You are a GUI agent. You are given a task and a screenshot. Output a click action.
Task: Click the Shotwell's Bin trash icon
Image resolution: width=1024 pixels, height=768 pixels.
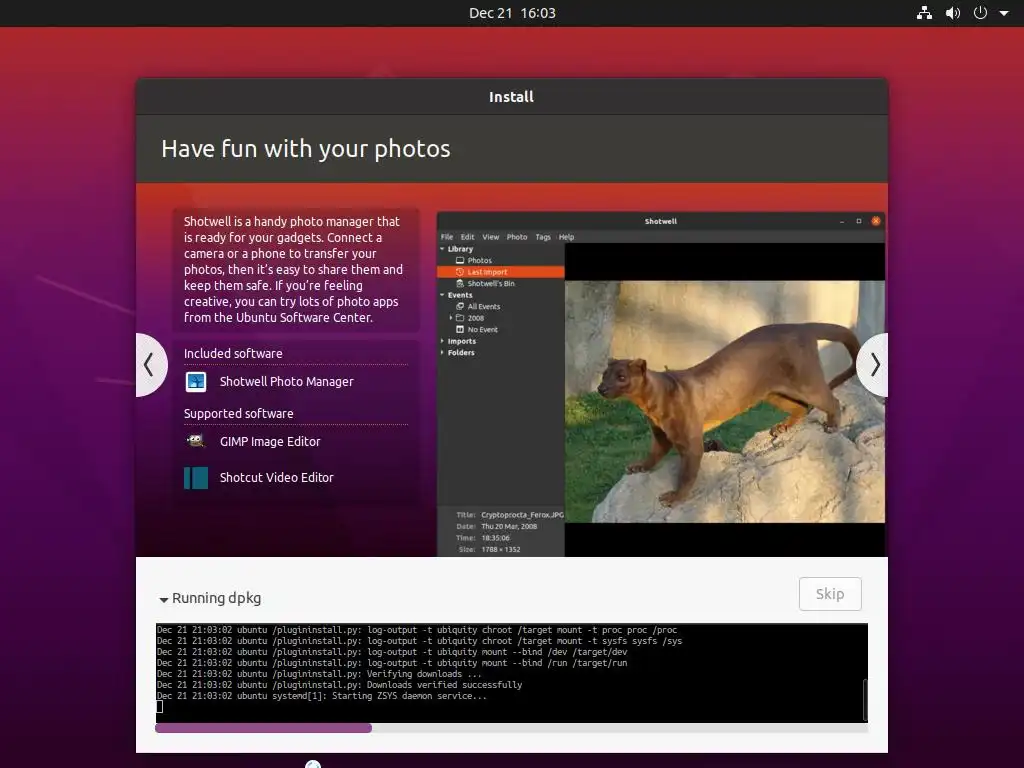460,283
